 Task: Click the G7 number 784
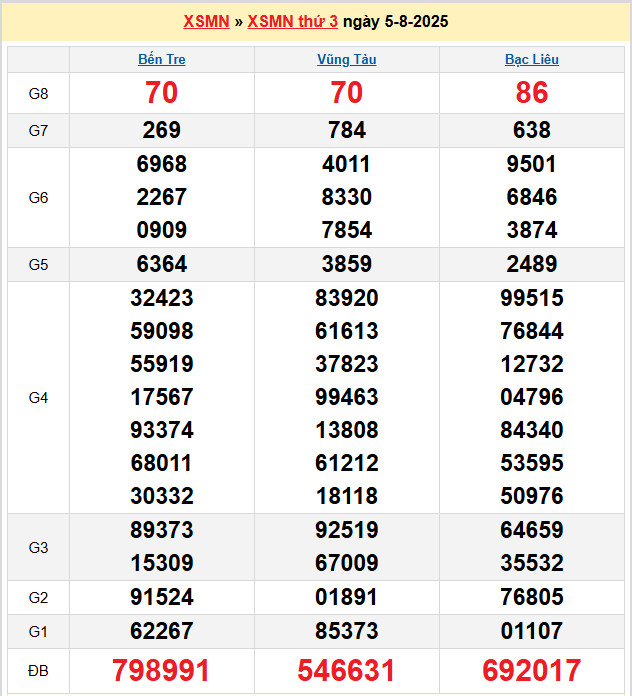tap(347, 130)
